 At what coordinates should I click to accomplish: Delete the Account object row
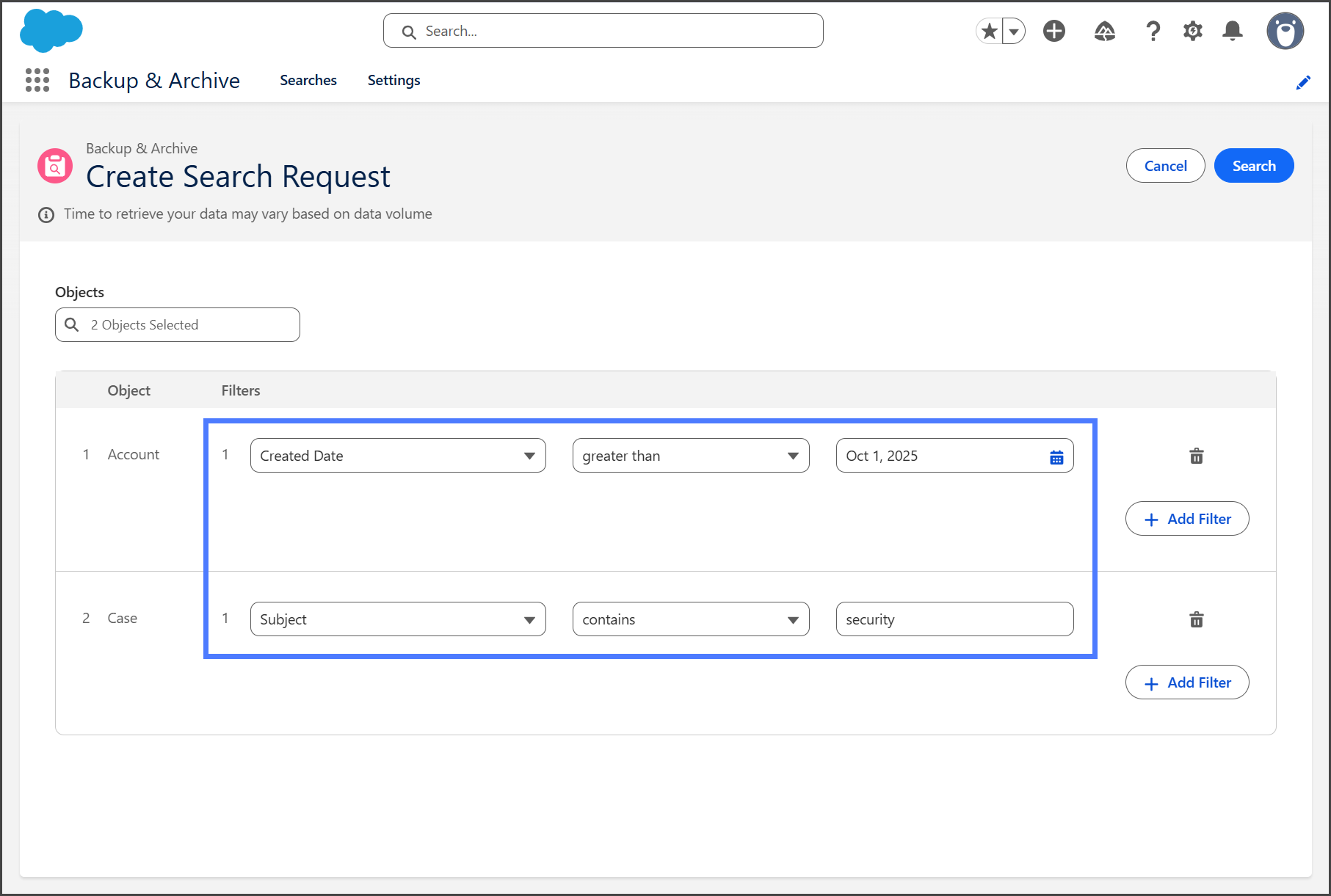(x=1196, y=456)
